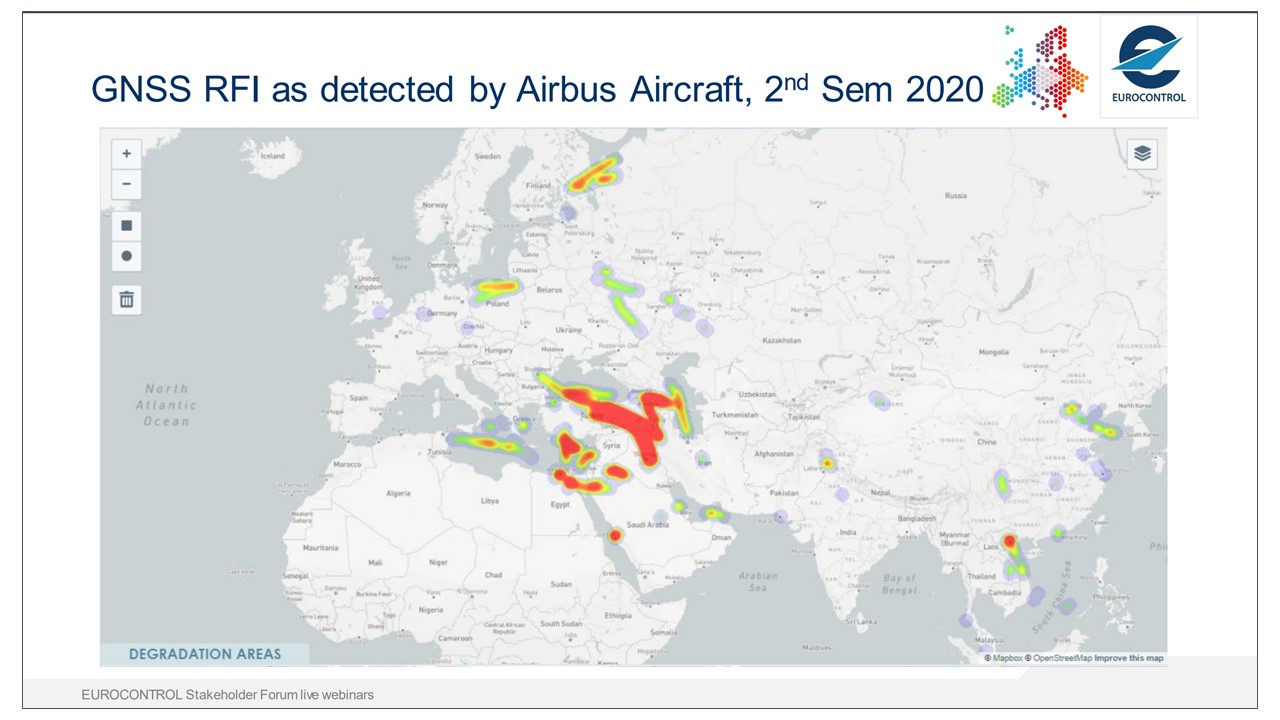Toggle the DEGRADATION AREAS overlay label
This screenshot has height=720, width=1280.
coord(204,653)
